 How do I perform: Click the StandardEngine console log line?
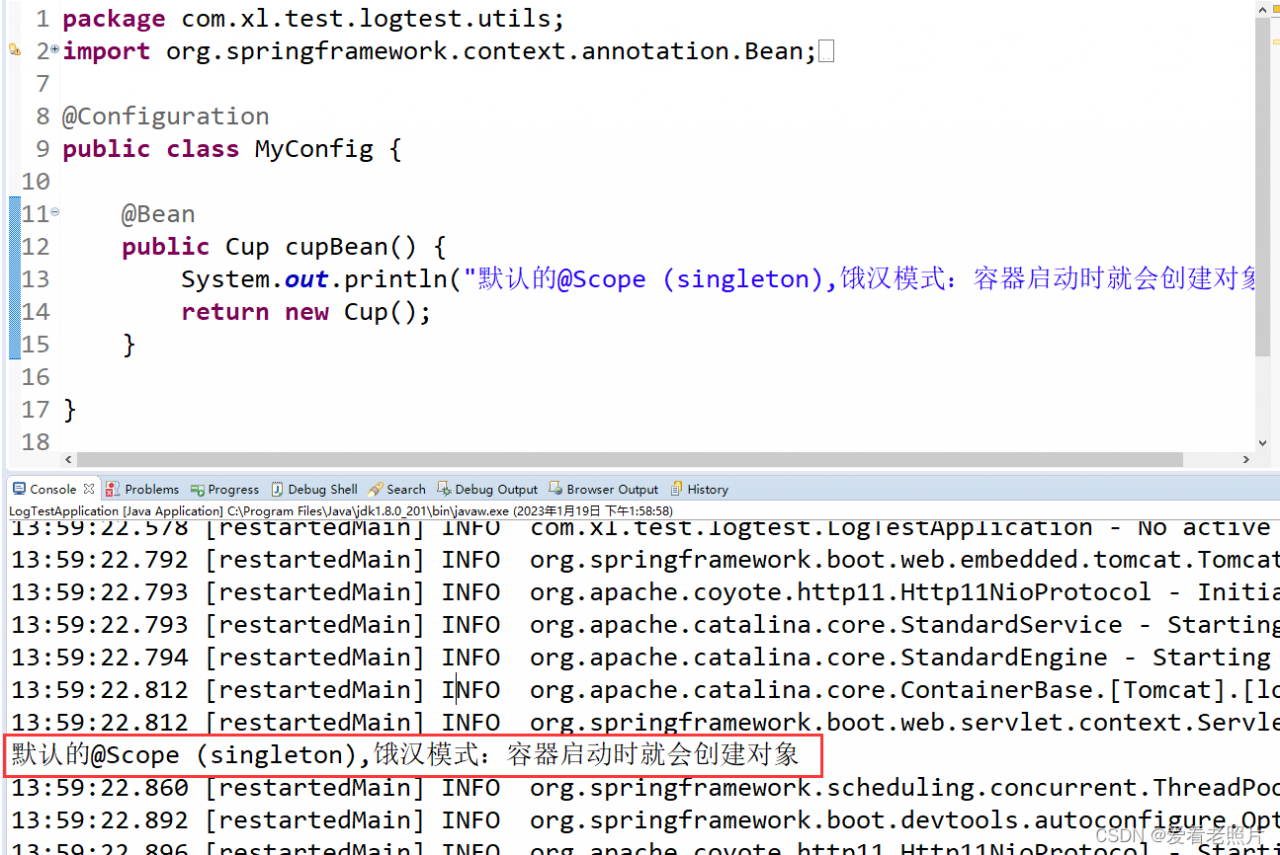pos(645,657)
